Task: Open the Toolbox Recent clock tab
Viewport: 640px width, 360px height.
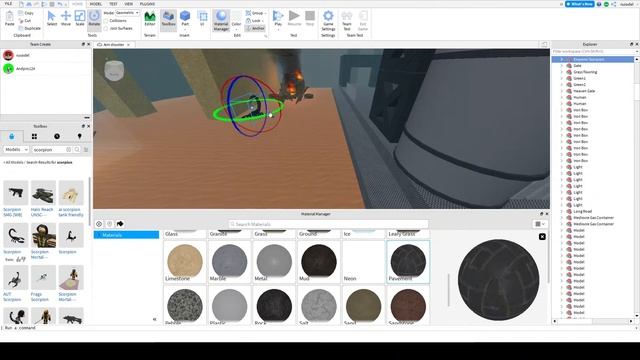Action: 57,136
